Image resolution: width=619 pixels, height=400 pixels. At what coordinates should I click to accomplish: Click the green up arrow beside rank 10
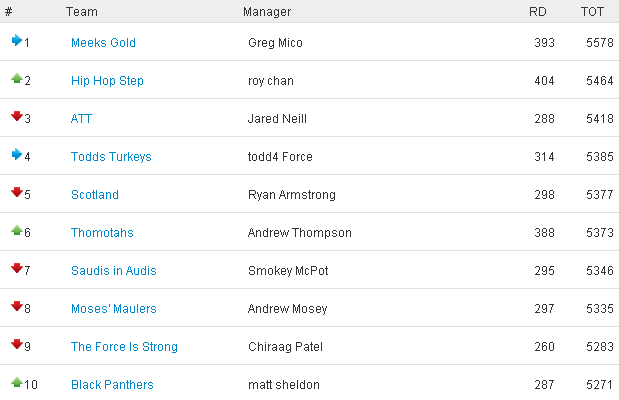[x=17, y=382]
